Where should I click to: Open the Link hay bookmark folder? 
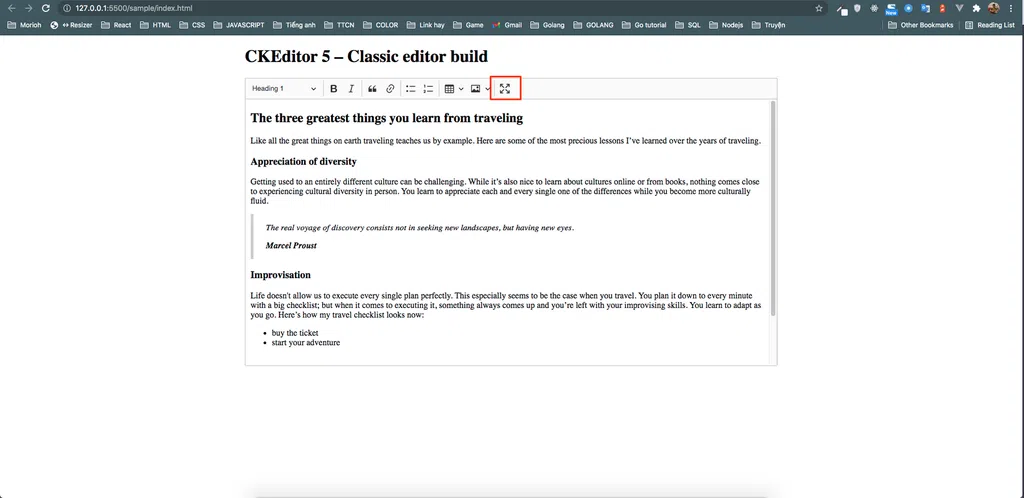click(x=425, y=25)
